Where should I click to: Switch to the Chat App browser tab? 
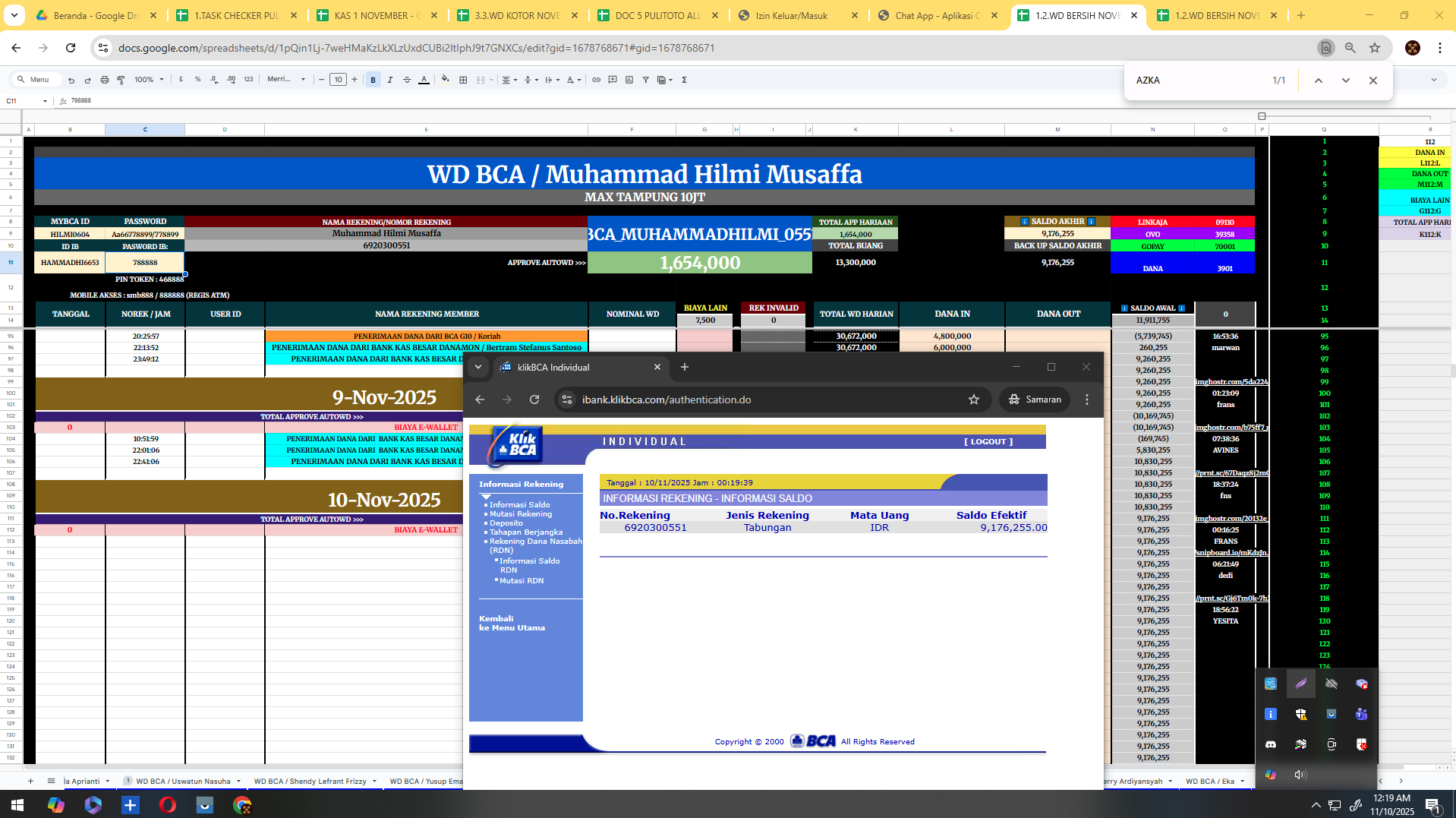[938, 15]
